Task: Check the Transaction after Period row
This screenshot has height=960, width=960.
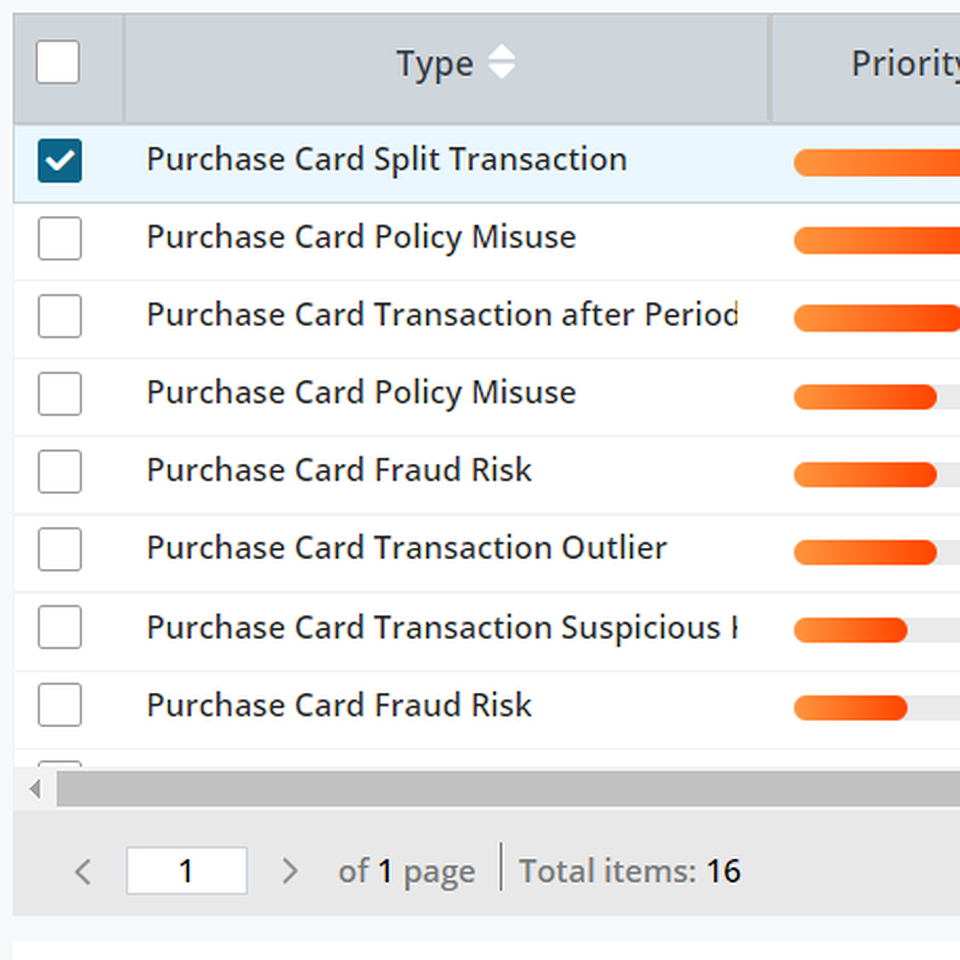Action: [x=59, y=316]
